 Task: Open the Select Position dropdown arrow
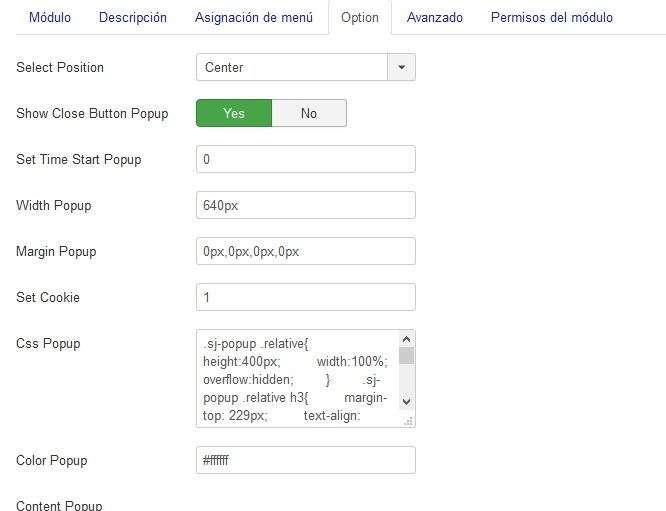pyautogui.click(x=401, y=67)
